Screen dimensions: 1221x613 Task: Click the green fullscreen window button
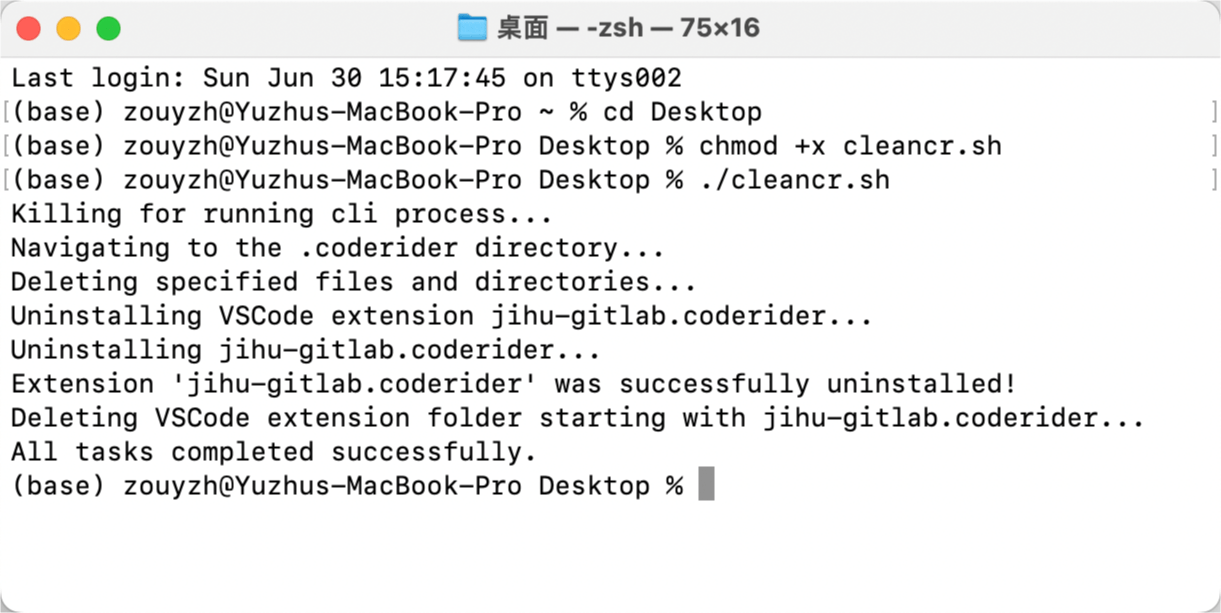pyautogui.click(x=108, y=28)
